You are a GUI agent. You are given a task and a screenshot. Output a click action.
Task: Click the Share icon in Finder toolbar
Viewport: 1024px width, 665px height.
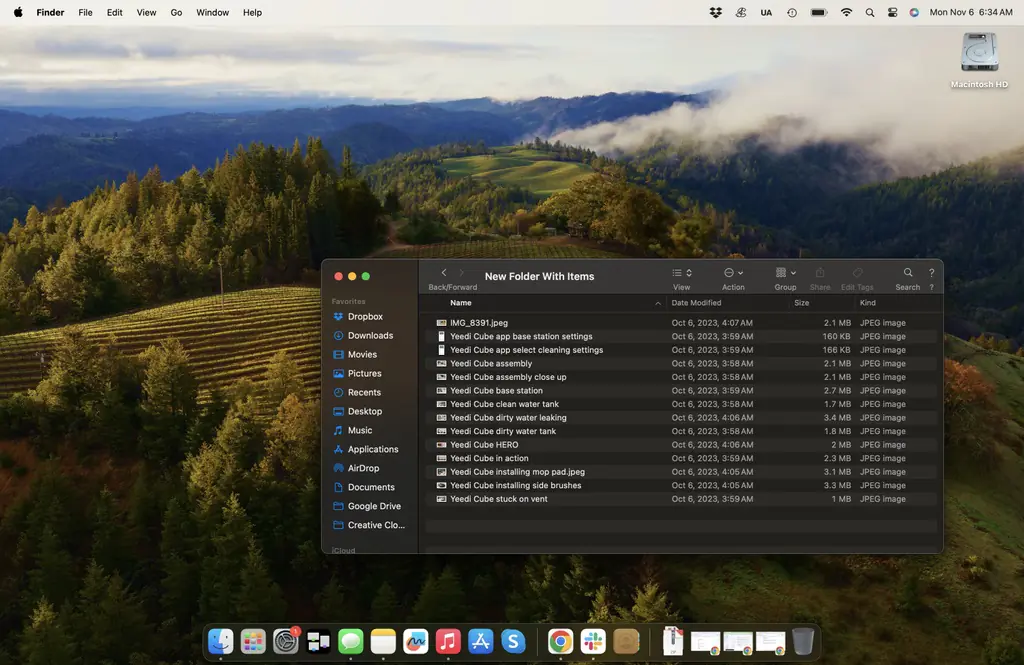[820, 273]
